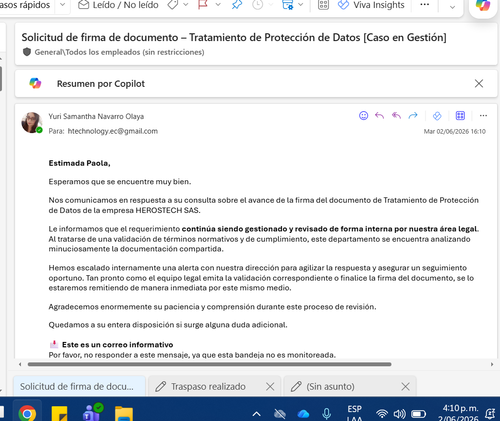Open Copilot from top-right icon
500x421 pixels.
click(483, 5)
